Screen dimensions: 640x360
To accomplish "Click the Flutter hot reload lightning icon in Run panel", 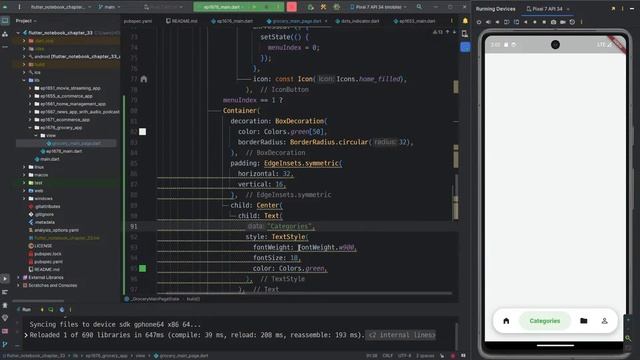I will 42,310.
